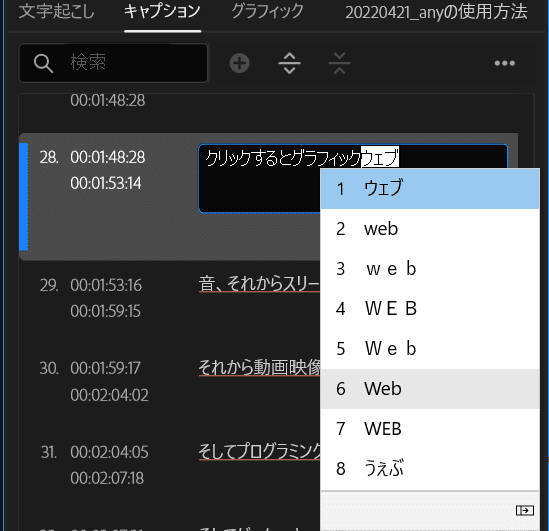Click the 検索 search field

point(113,63)
